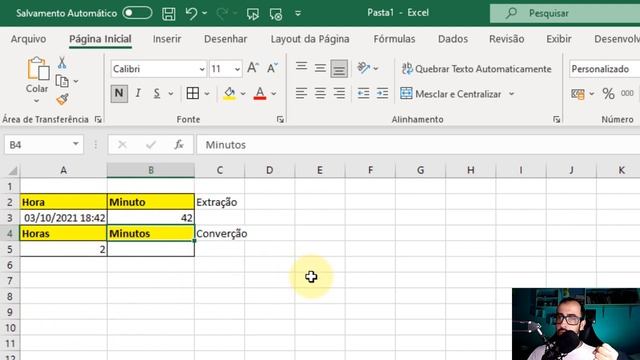640x360 pixels.
Task: Click the Middle Align icon
Action: (x=320, y=68)
